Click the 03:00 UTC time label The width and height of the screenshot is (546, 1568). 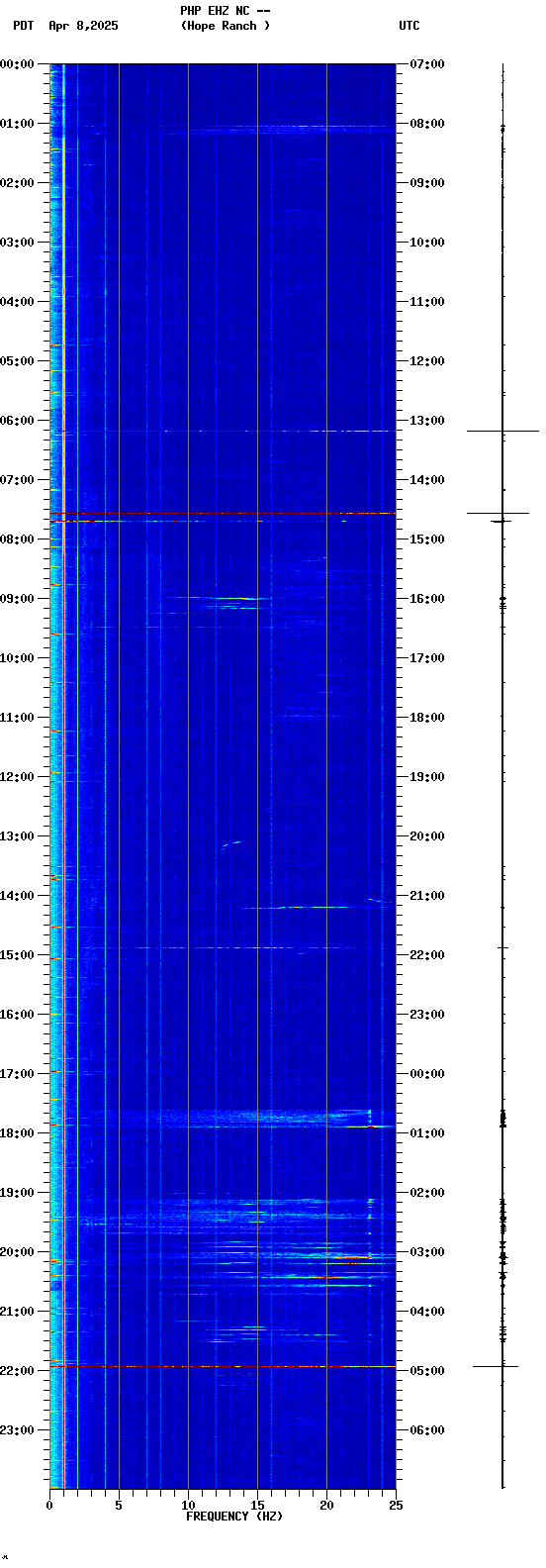click(427, 1252)
